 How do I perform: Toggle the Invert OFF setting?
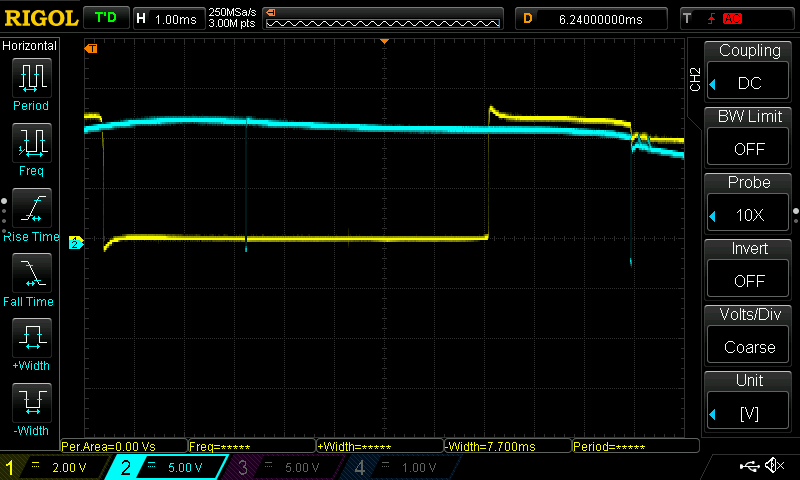[x=749, y=269]
